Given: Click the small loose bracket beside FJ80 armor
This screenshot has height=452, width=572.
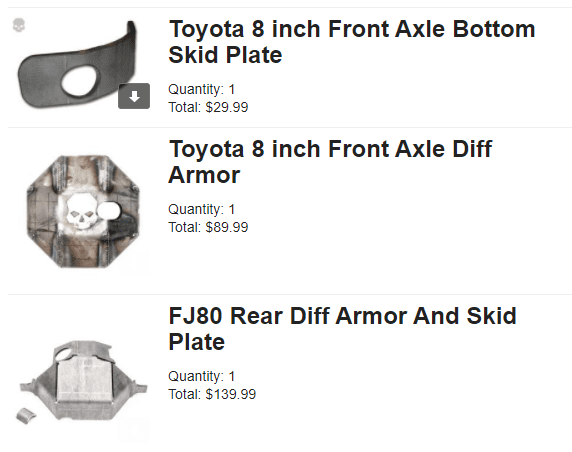Looking at the screenshot, I should click(26, 416).
